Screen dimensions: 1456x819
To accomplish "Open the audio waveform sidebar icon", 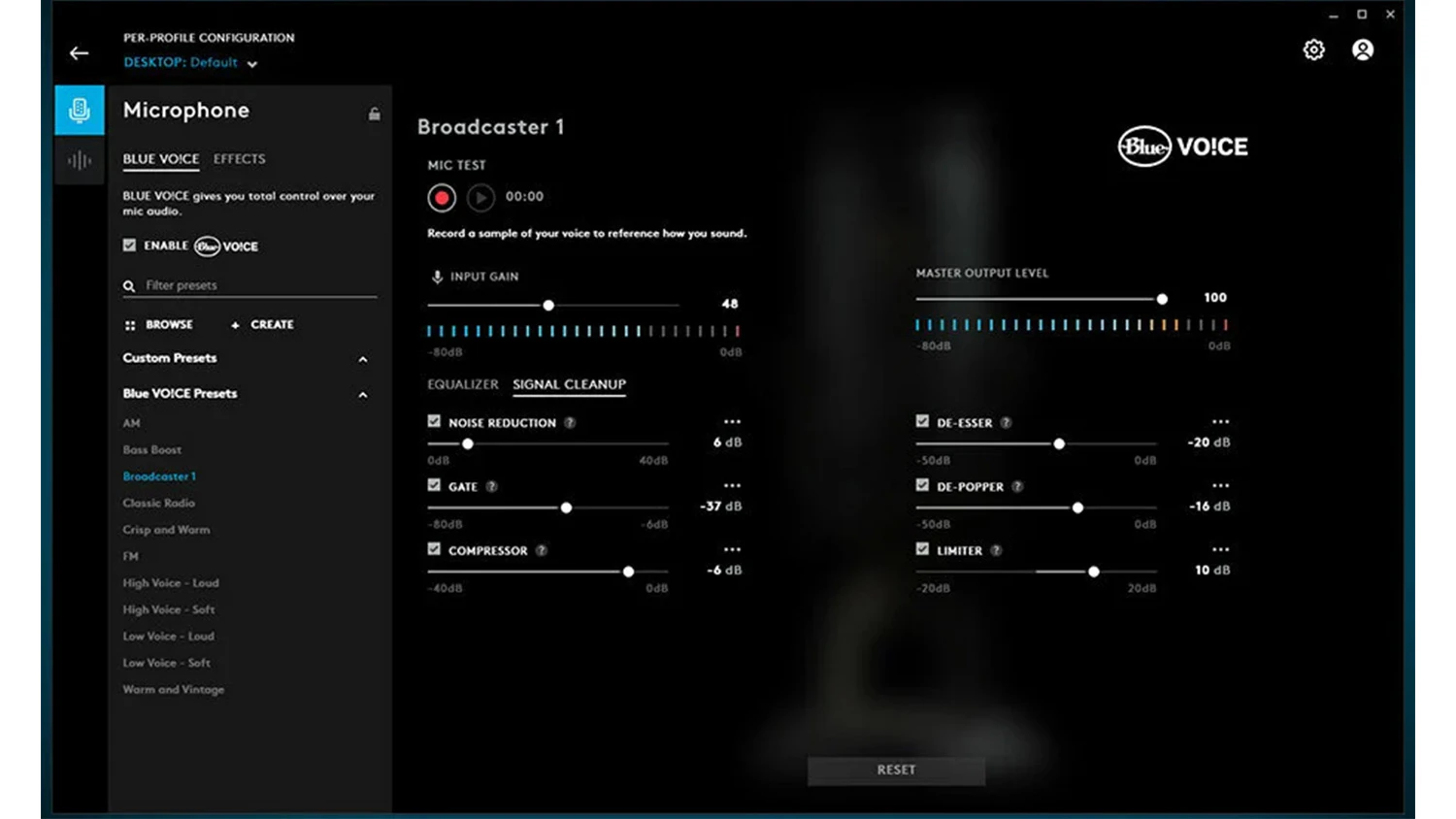I will click(80, 160).
